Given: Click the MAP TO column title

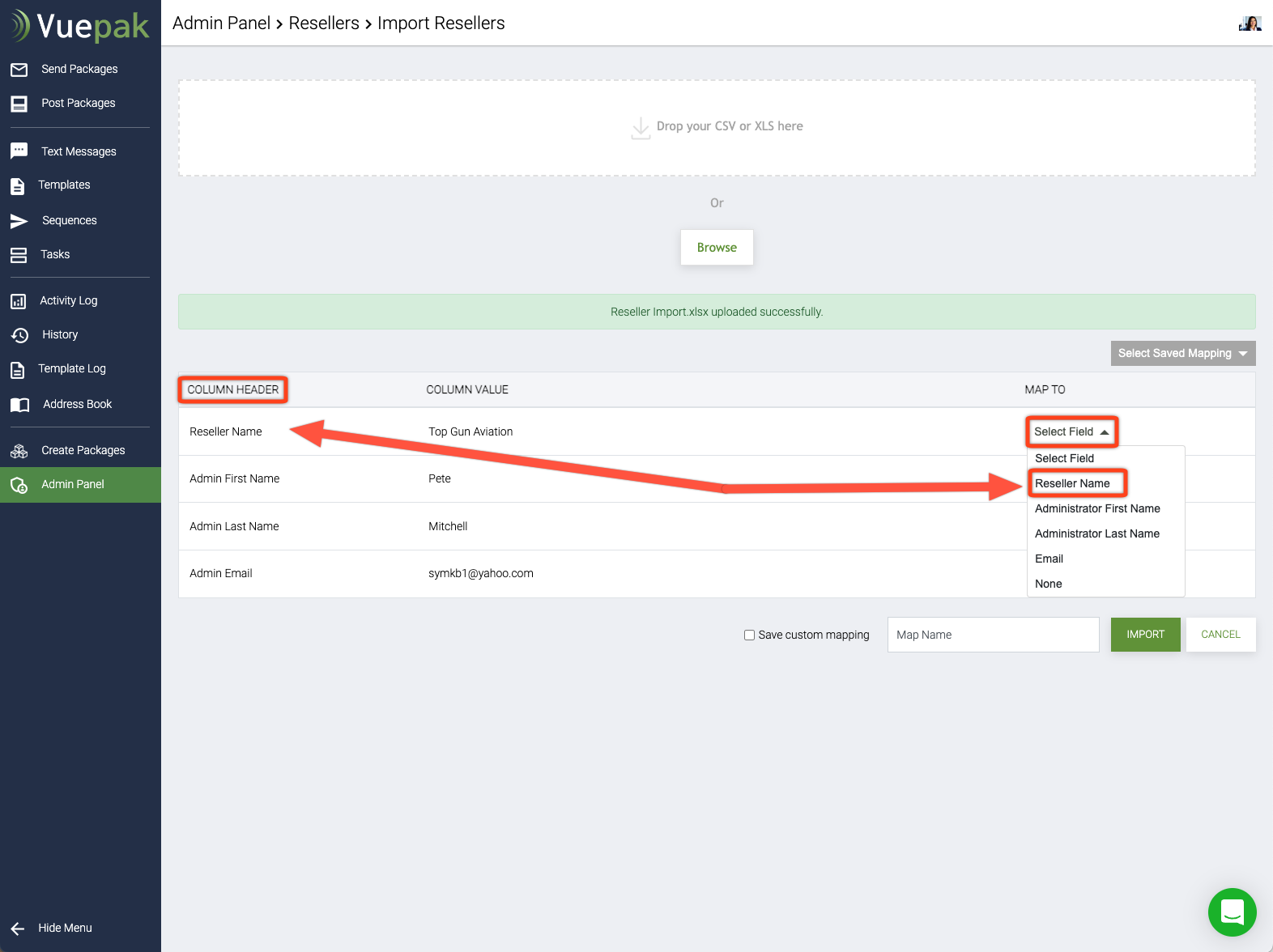Looking at the screenshot, I should click(x=1045, y=390).
